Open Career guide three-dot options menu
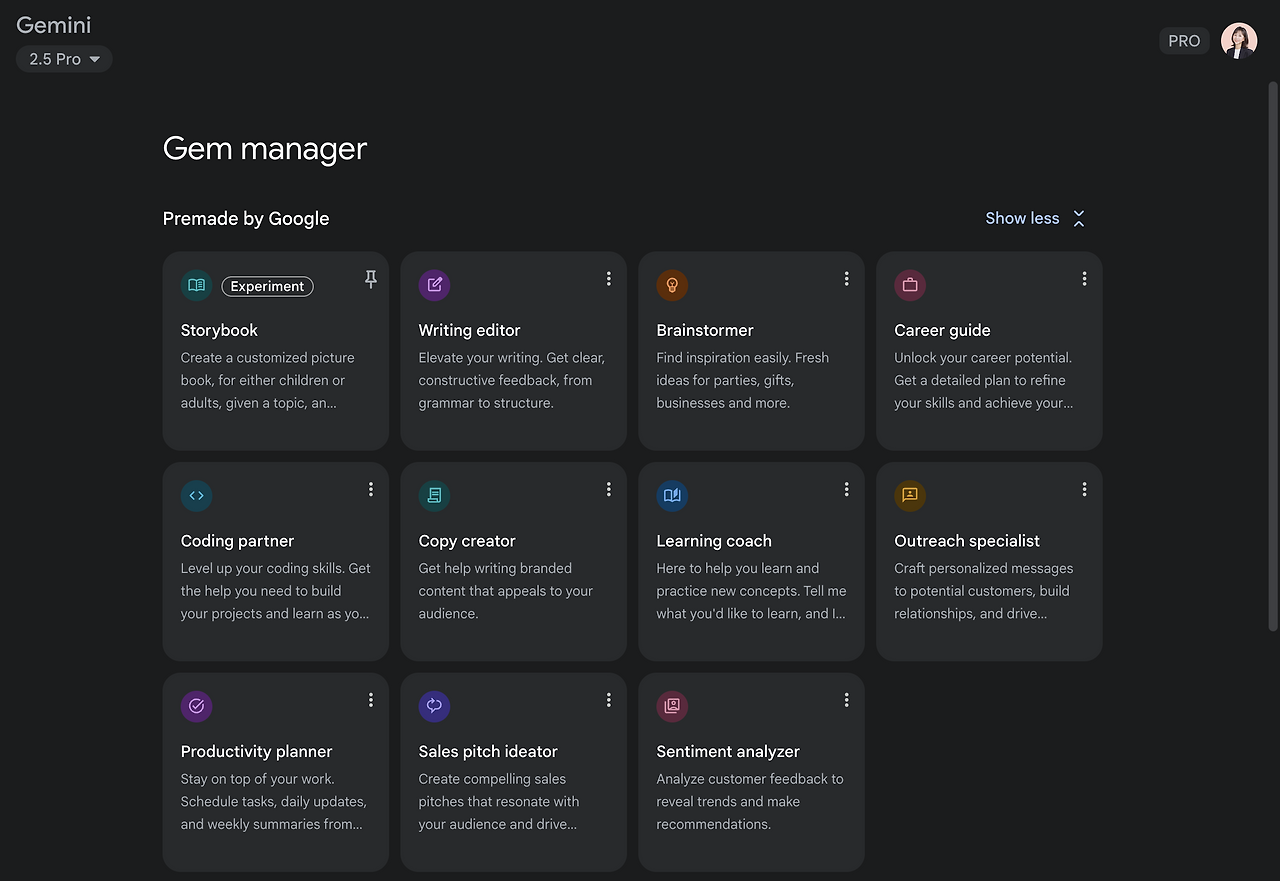 coord(1084,279)
